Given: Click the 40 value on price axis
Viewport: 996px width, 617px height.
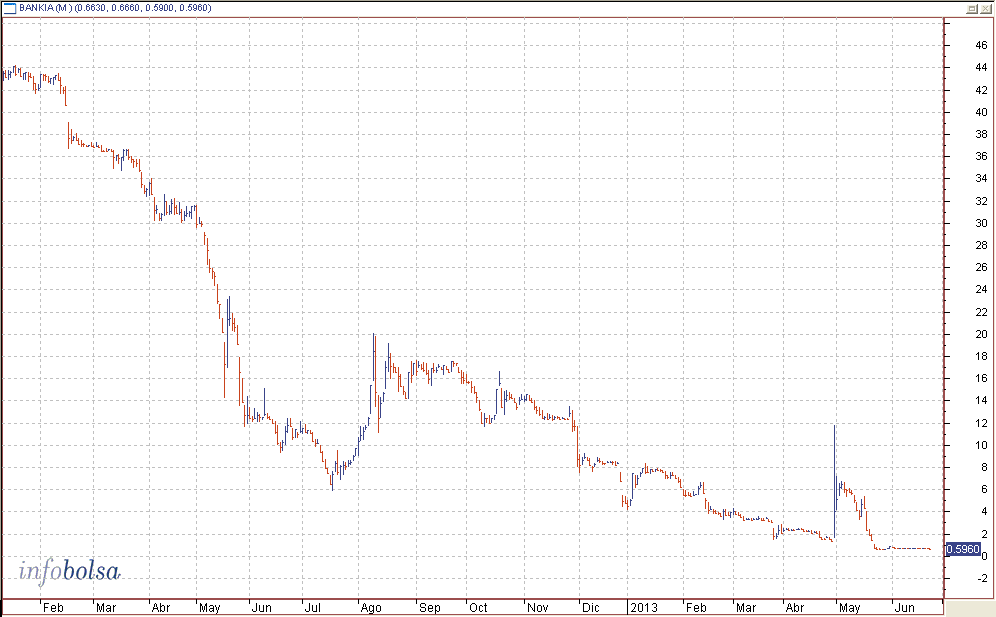Looking at the screenshot, I should (x=981, y=112).
